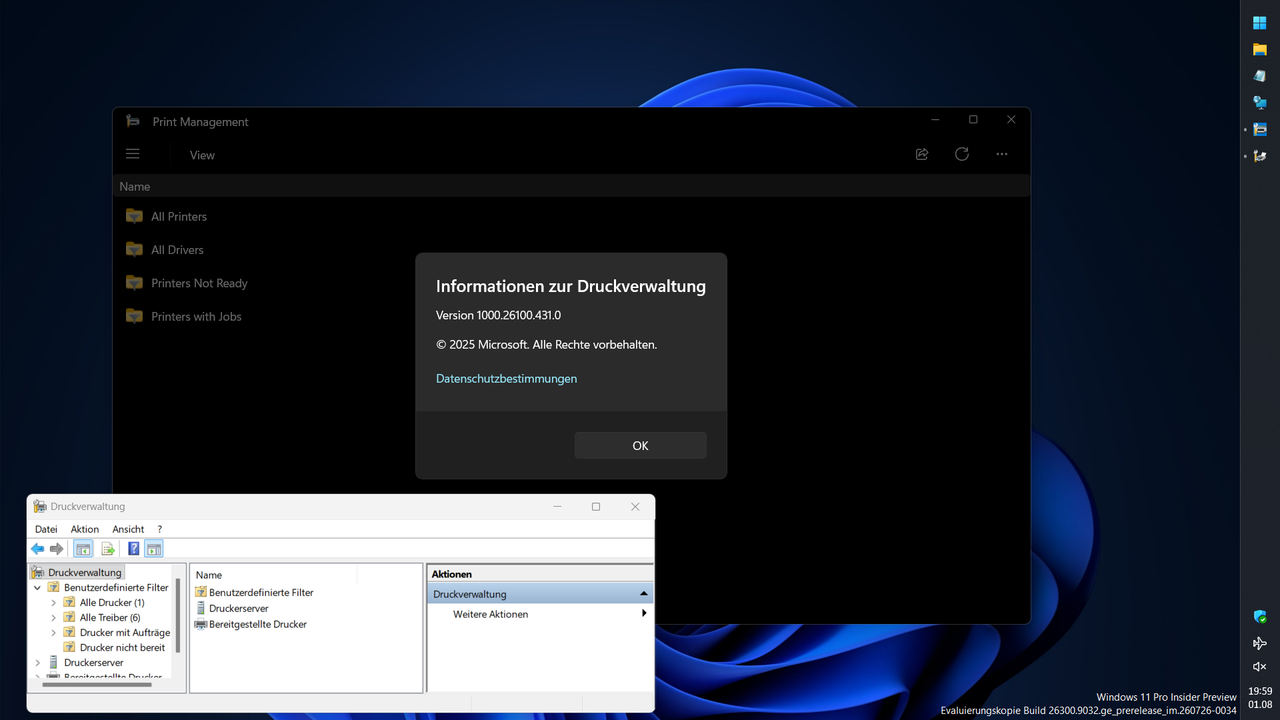Click the muted volume tray icon
Image resolution: width=1280 pixels, height=720 pixels.
coord(1260,667)
